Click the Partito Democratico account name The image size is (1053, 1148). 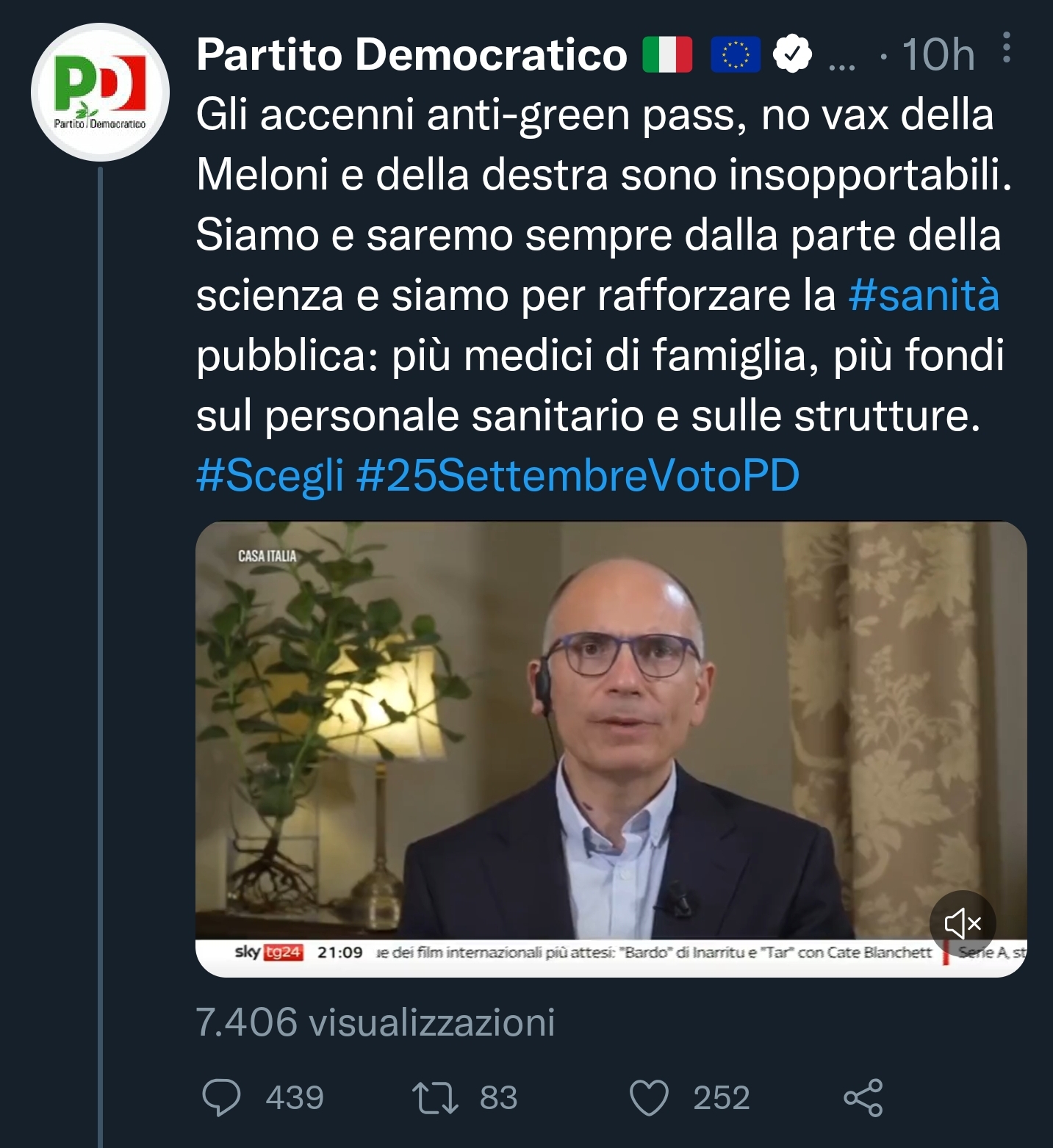[x=412, y=54]
